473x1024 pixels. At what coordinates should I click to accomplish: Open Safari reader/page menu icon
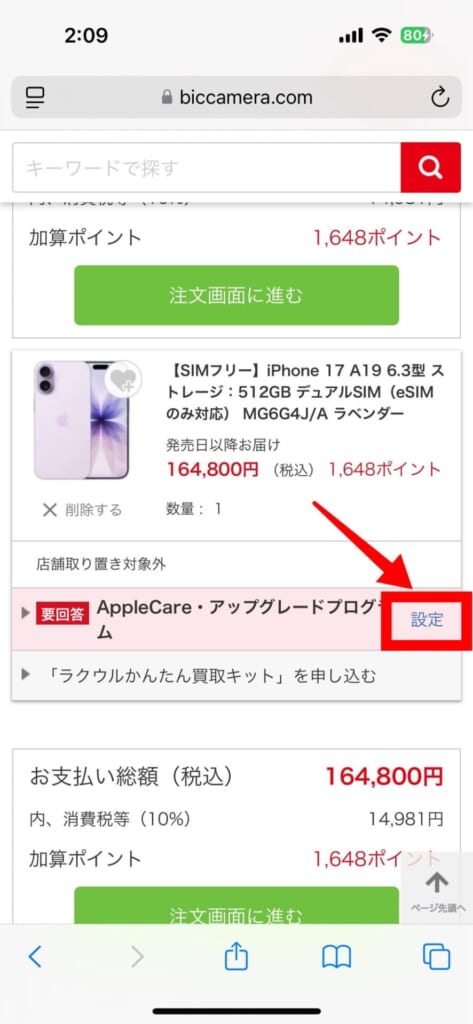pyautogui.click(x=35, y=98)
